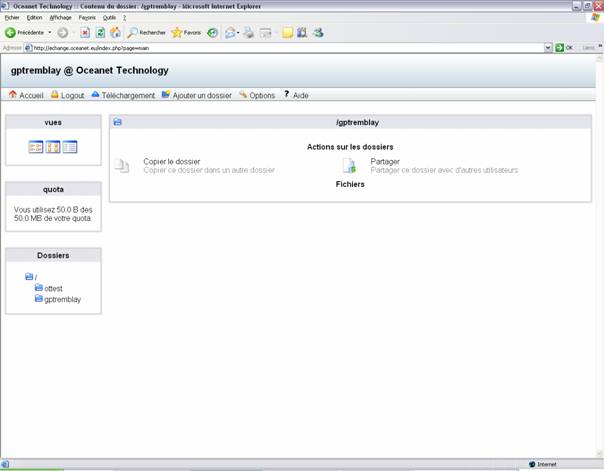Click the Logout link
The image size is (604, 471).
pos(72,96)
